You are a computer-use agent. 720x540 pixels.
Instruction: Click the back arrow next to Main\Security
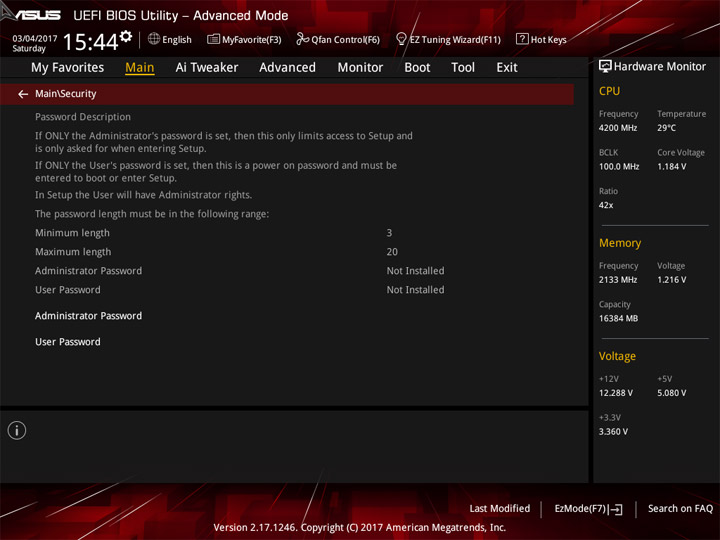click(x=23, y=94)
